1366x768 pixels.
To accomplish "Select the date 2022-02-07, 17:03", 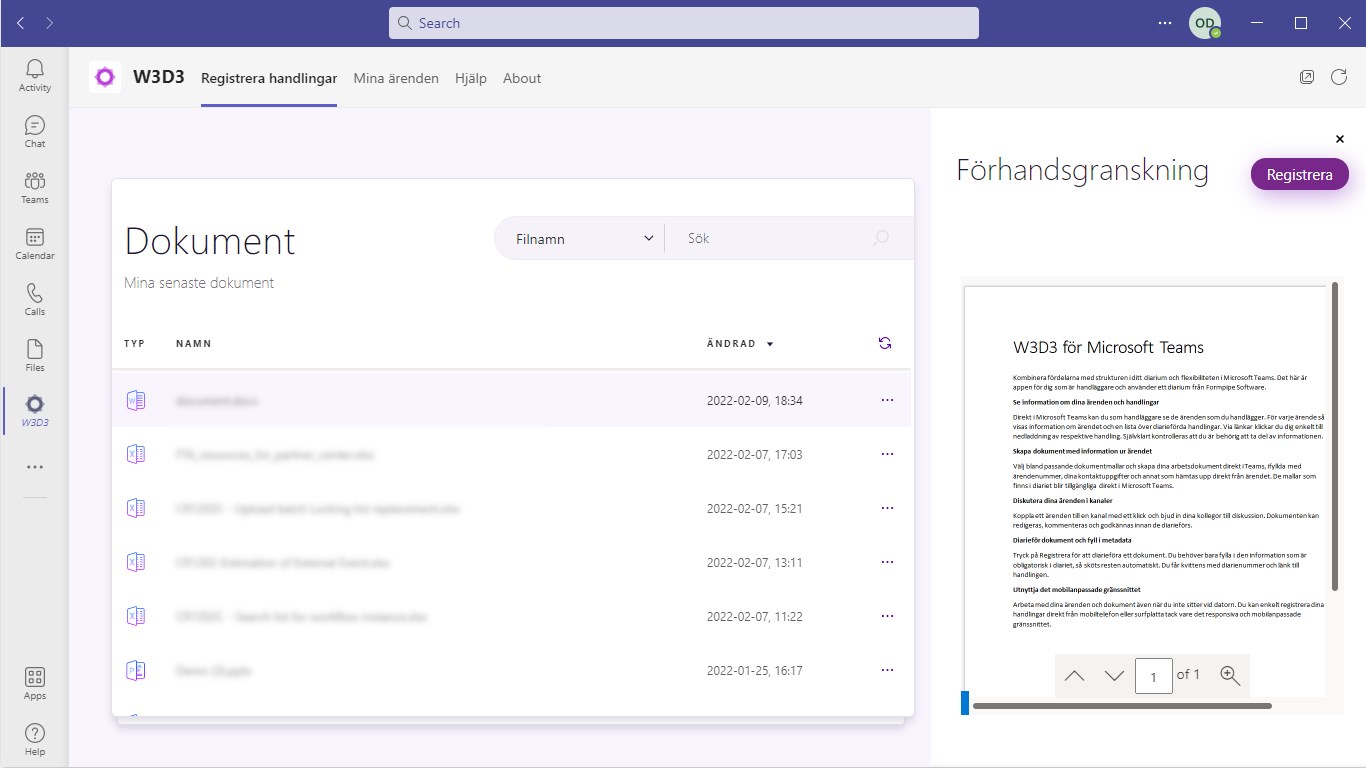I will point(755,455).
